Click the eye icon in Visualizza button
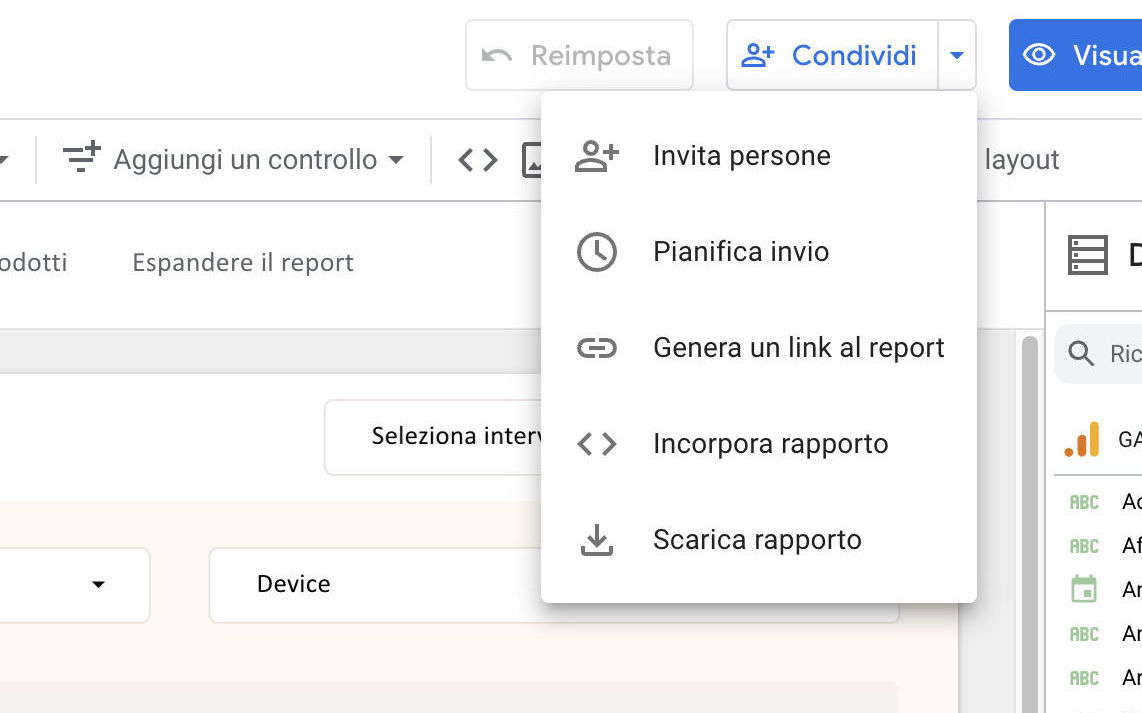This screenshot has width=1142, height=713. point(1039,55)
